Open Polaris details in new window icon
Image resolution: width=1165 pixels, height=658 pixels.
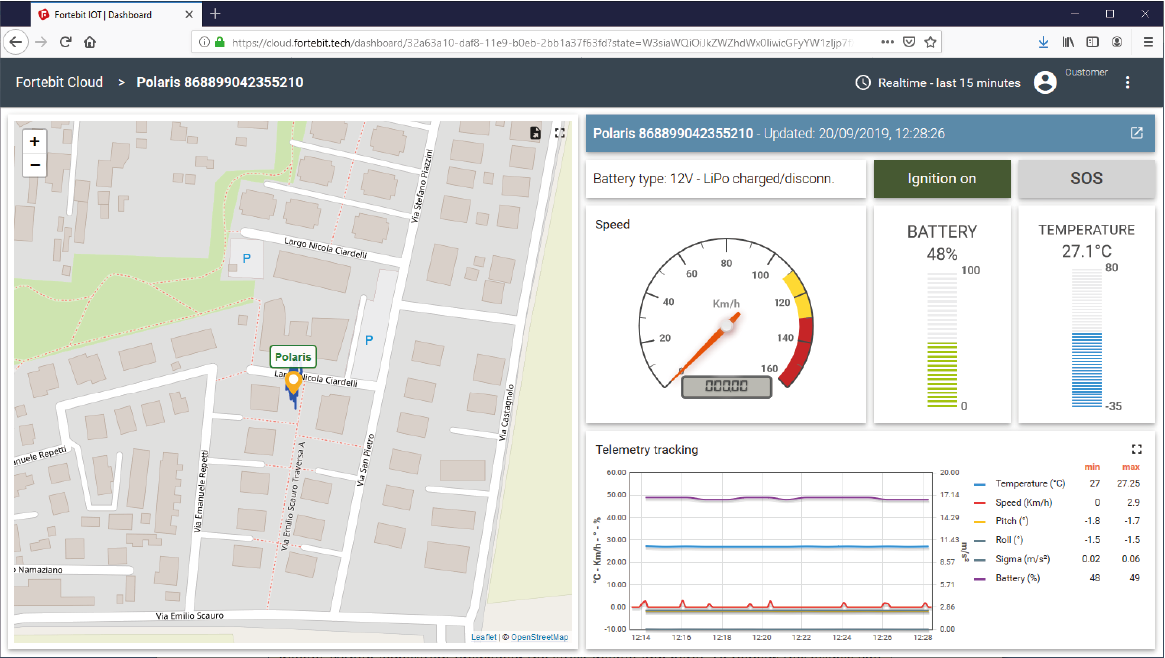click(1137, 133)
